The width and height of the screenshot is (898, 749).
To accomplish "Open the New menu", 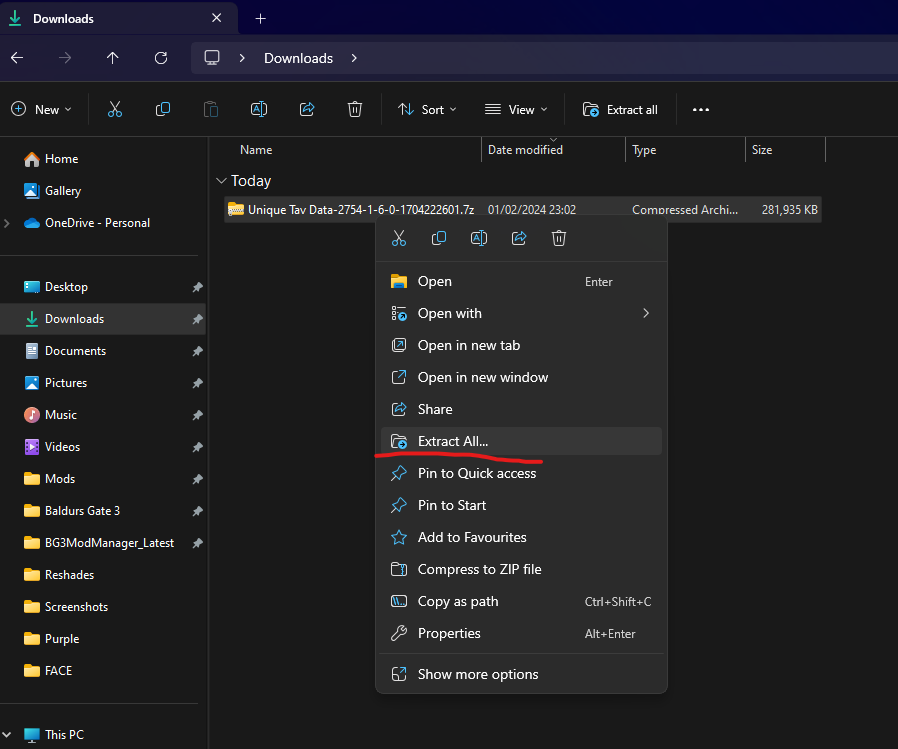I will pos(41,109).
